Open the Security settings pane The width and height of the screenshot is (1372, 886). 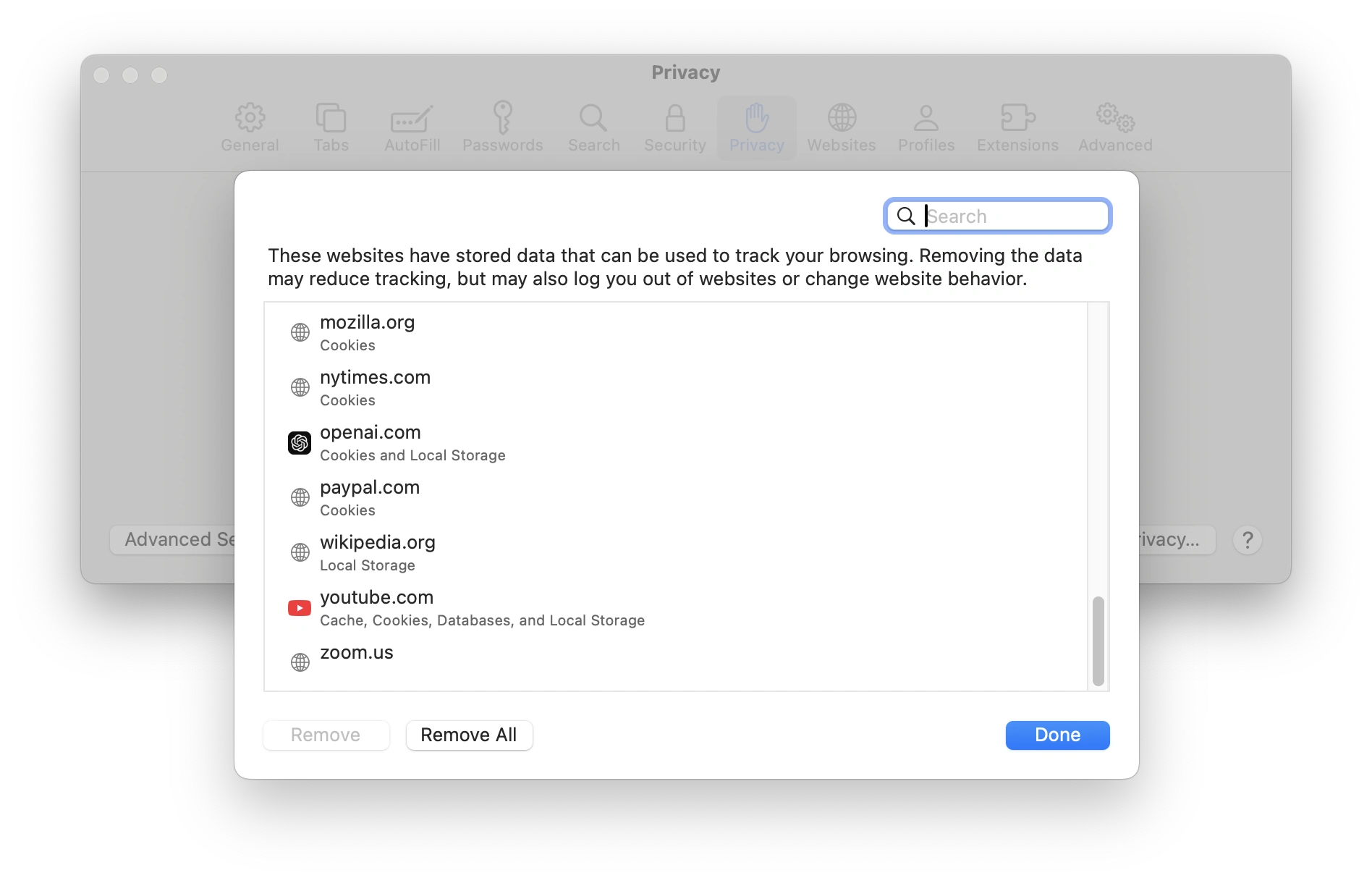click(674, 127)
